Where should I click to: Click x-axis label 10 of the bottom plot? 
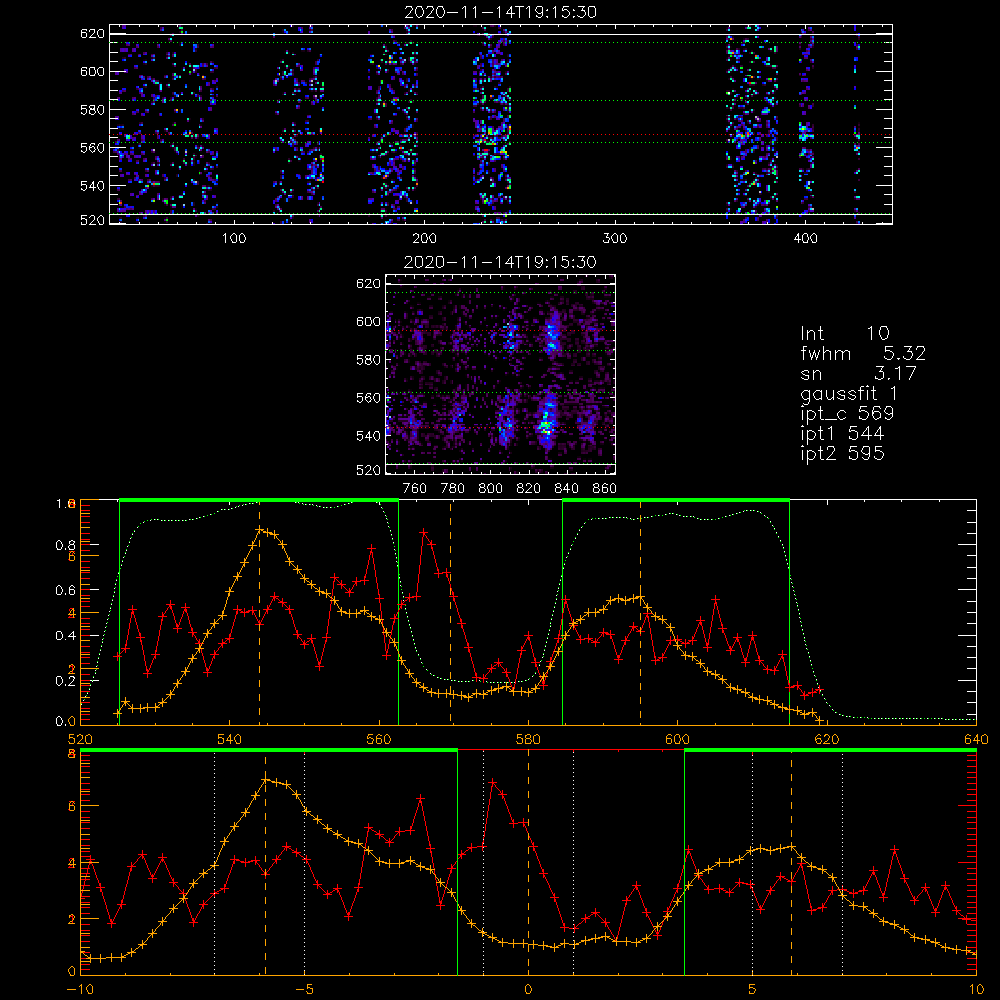click(976, 990)
